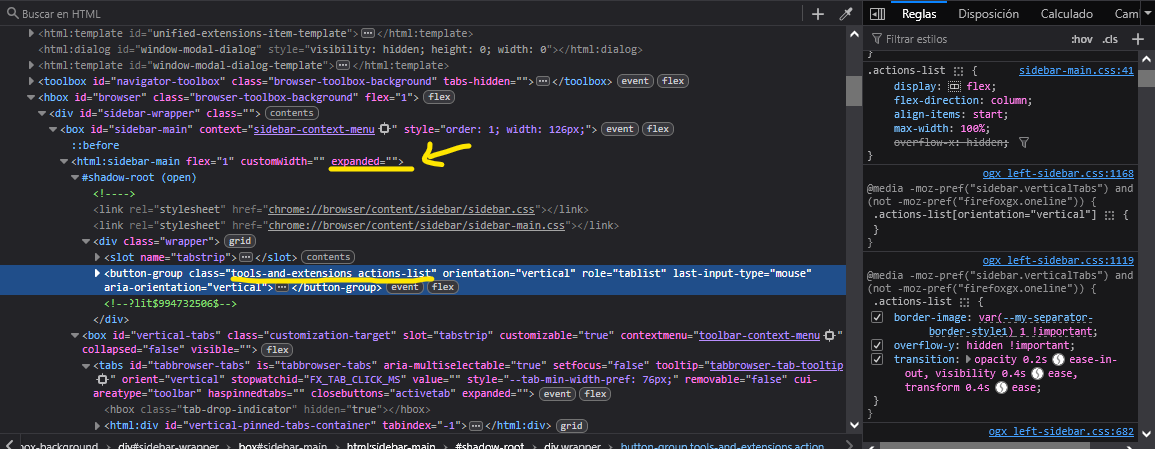The image size is (1155, 449).
Task: Click selector highlighter for .actions-list[orientation="vertical"]
Action: pyautogui.click(x=1109, y=215)
